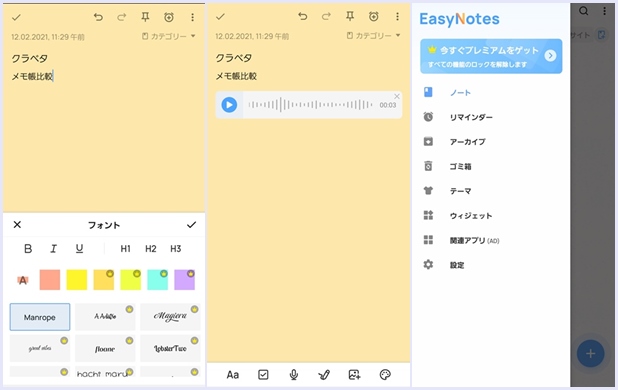Toggle italic text formatting
The width and height of the screenshot is (618, 390).
54,249
